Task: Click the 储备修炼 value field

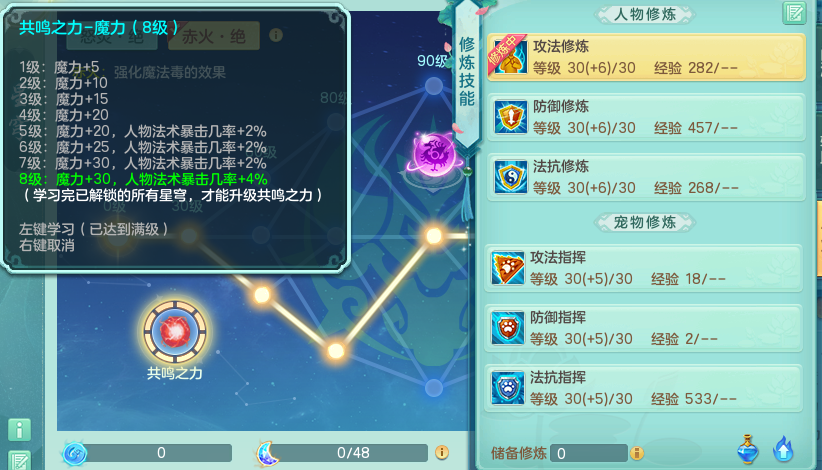Action: 589,453
